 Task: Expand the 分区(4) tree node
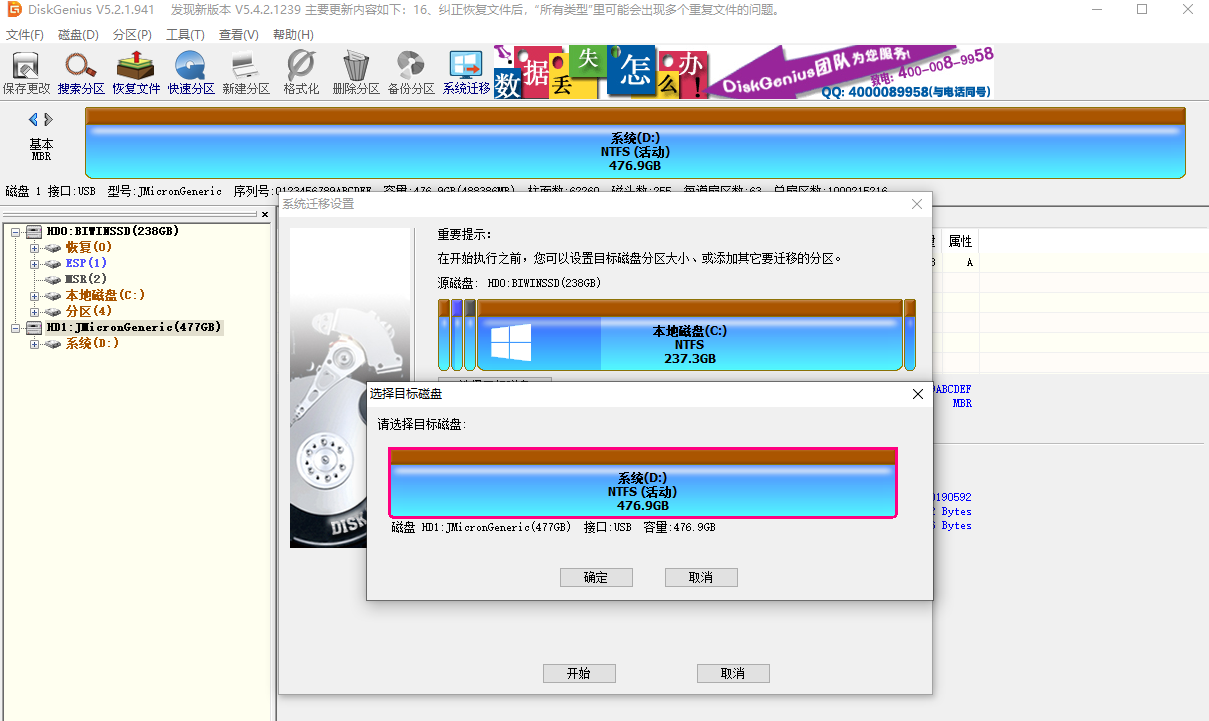[x=34, y=311]
